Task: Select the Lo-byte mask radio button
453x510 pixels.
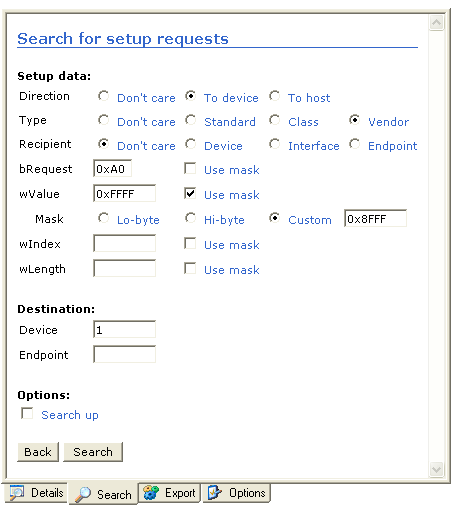Action: [104, 218]
